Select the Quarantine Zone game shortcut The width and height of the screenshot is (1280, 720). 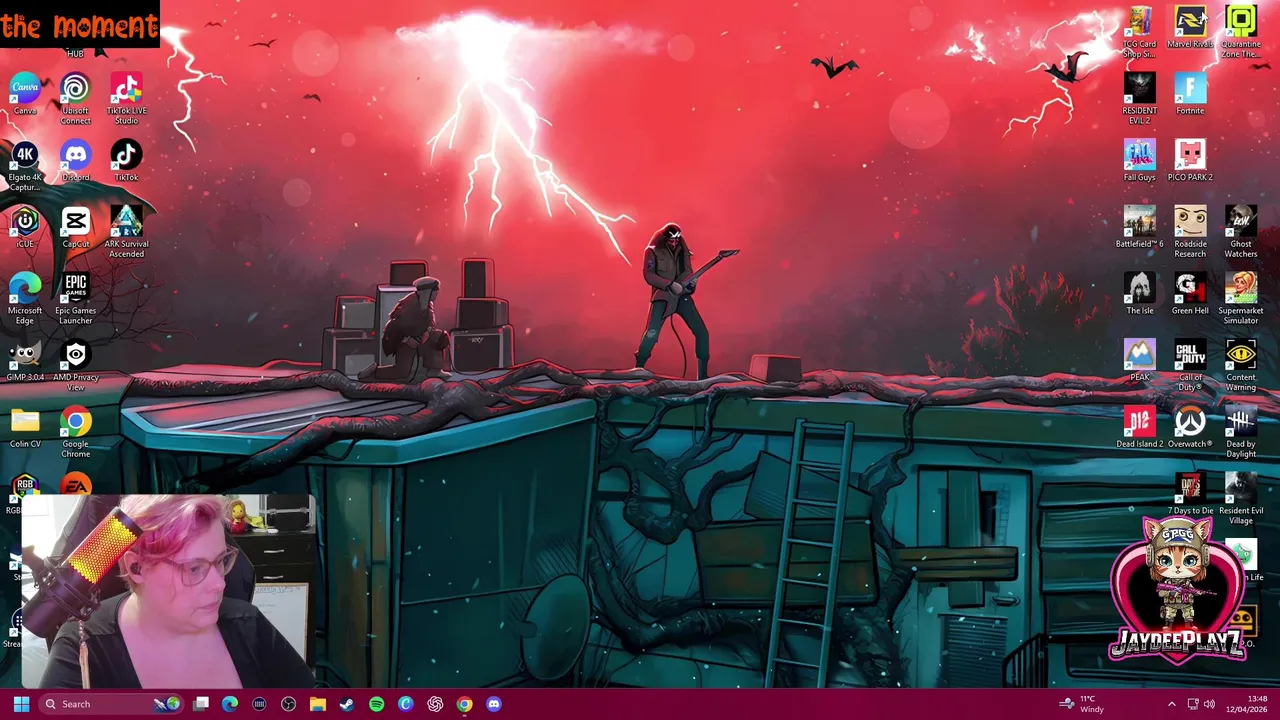click(x=1241, y=32)
